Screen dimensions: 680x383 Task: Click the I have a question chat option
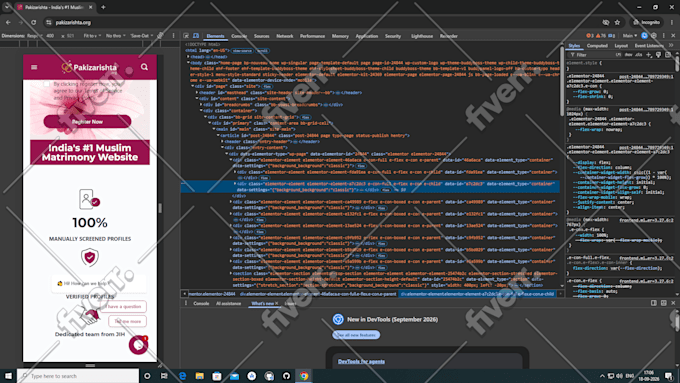coord(124,306)
